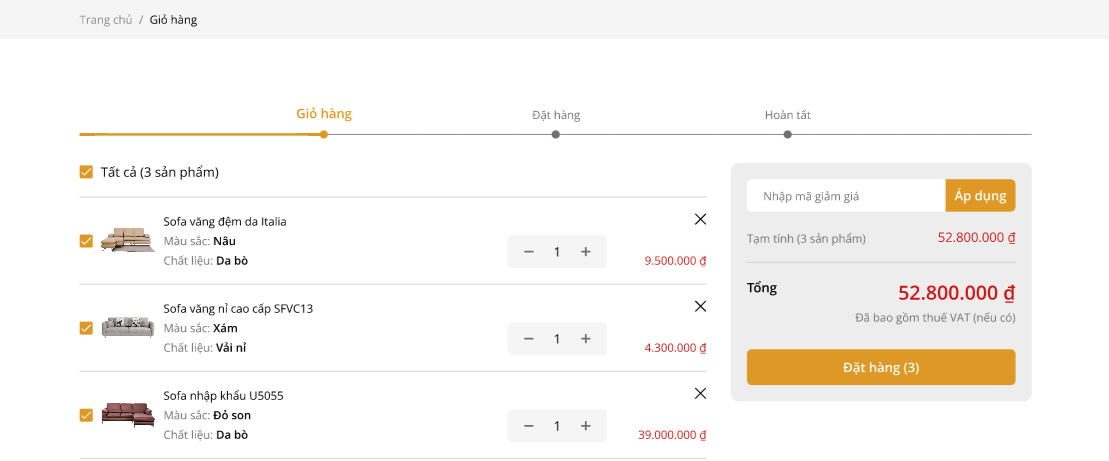
Task: Open Trang chủ breadcrumb link
Action: click(x=106, y=20)
